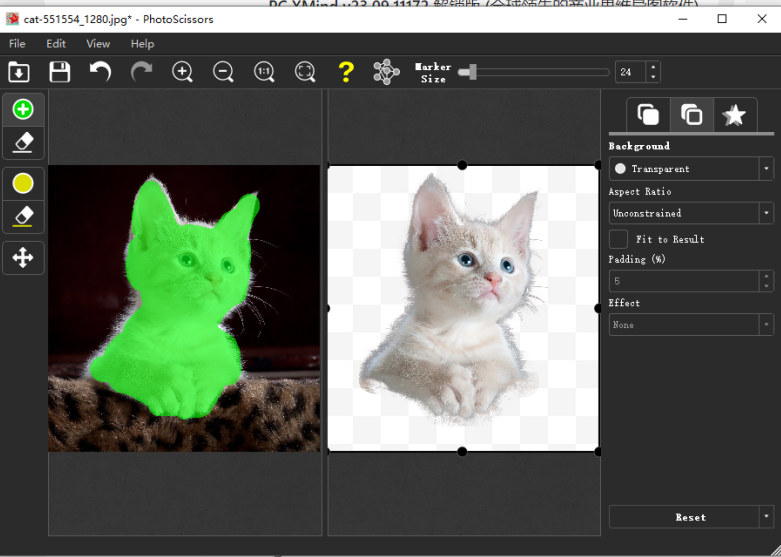Click the Padding percent field

pyautogui.click(x=684, y=281)
